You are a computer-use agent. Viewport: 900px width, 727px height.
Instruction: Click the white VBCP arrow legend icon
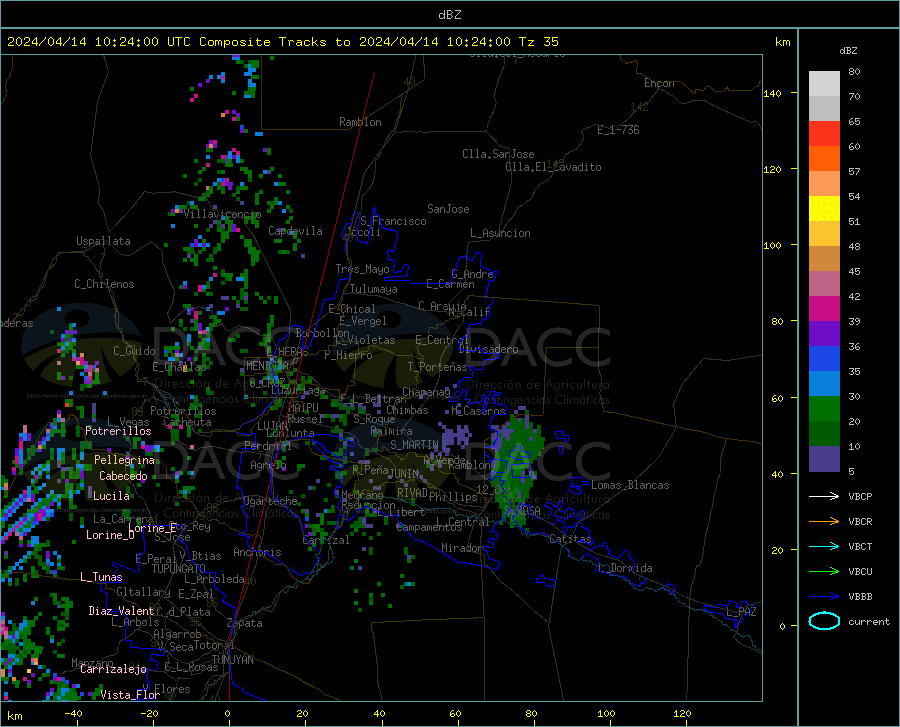pos(824,496)
